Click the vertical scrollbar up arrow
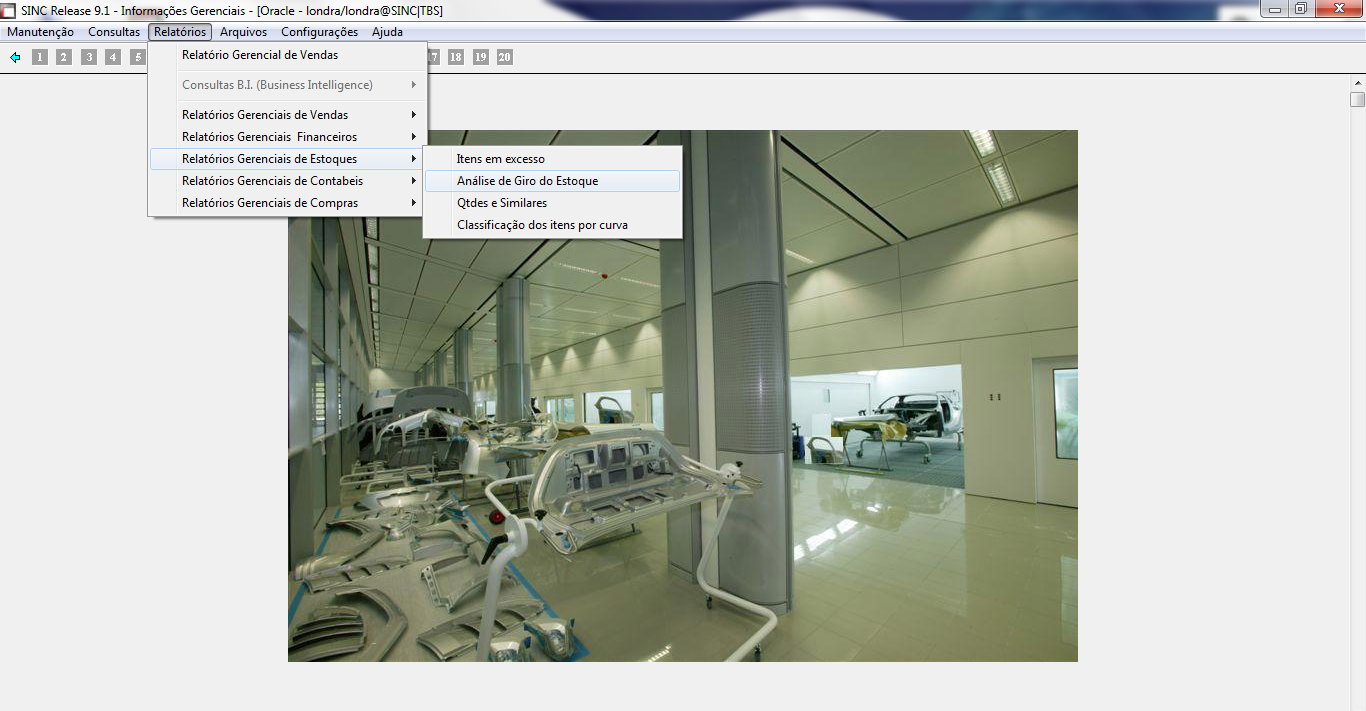The image size is (1366, 711). 1357,83
